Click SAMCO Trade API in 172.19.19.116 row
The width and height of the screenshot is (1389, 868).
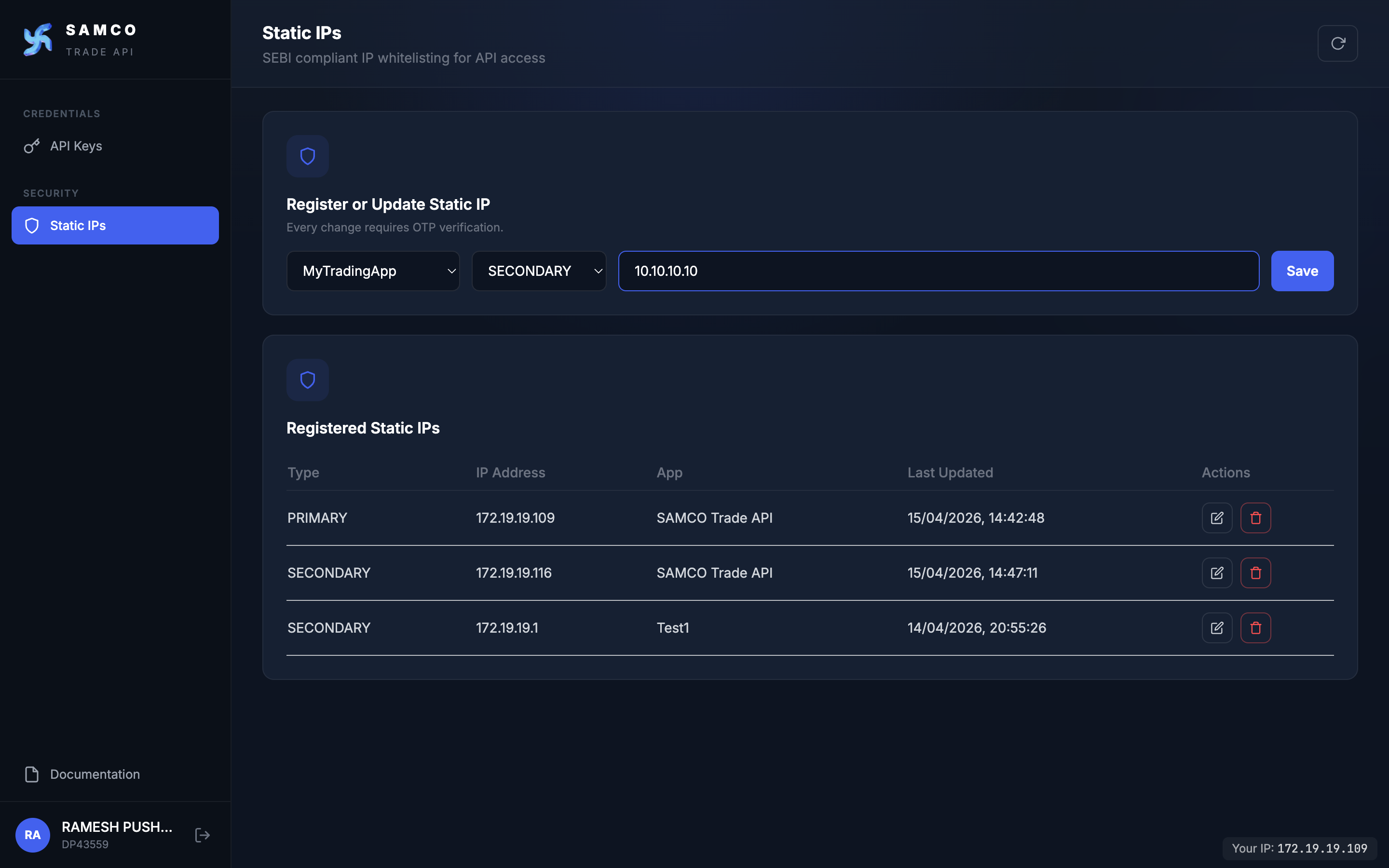pos(714,573)
